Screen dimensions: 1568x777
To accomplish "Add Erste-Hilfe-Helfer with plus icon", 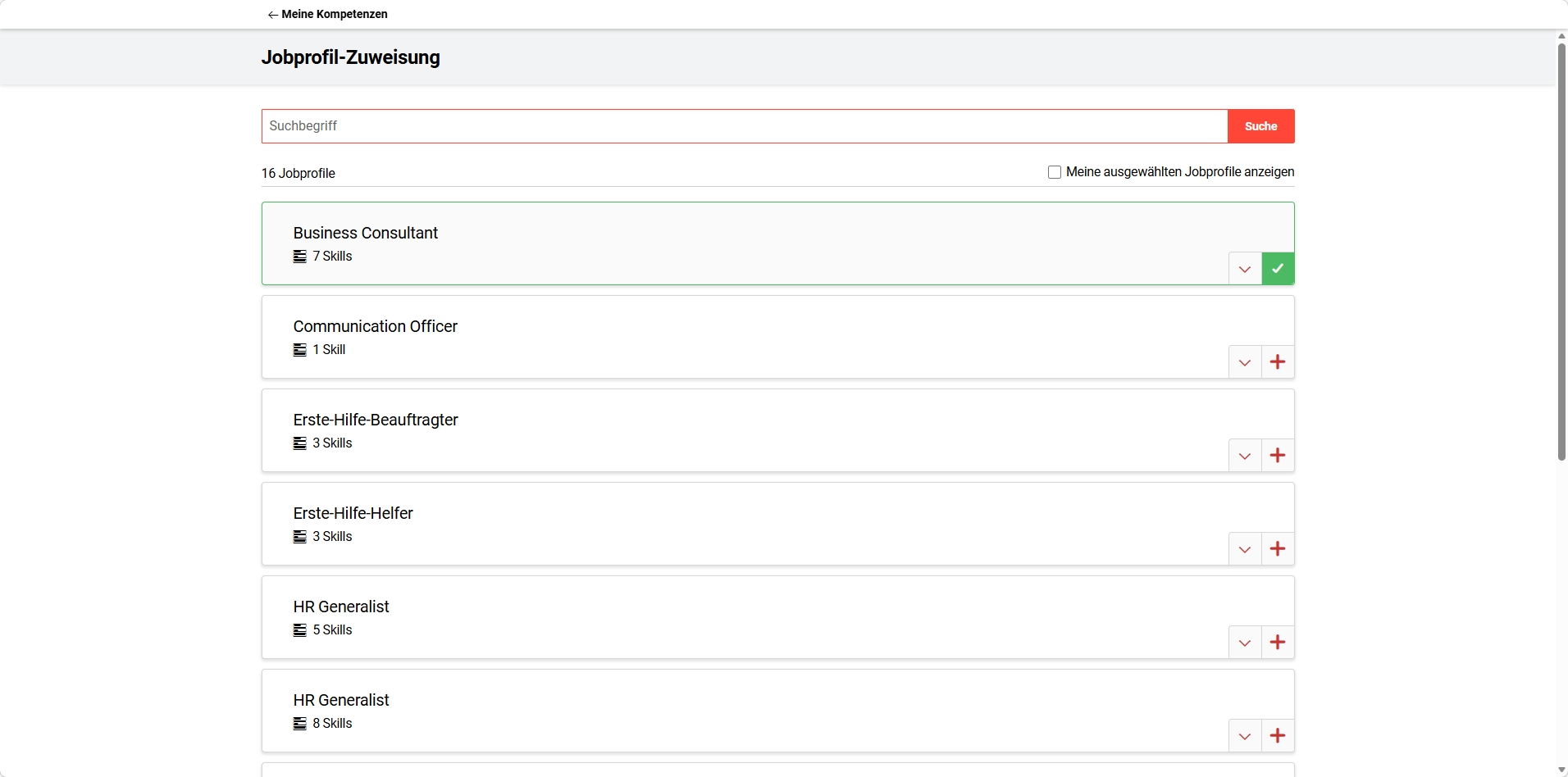I will [x=1278, y=549].
